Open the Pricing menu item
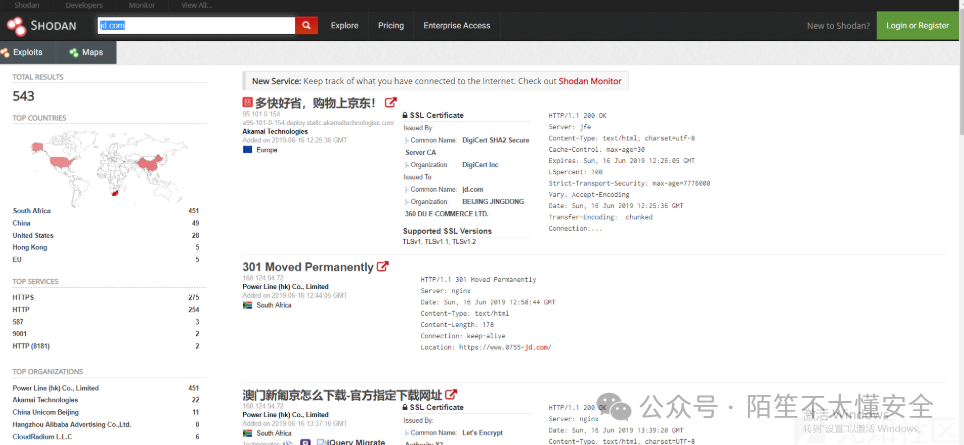The height and width of the screenshot is (445, 964). (x=391, y=26)
